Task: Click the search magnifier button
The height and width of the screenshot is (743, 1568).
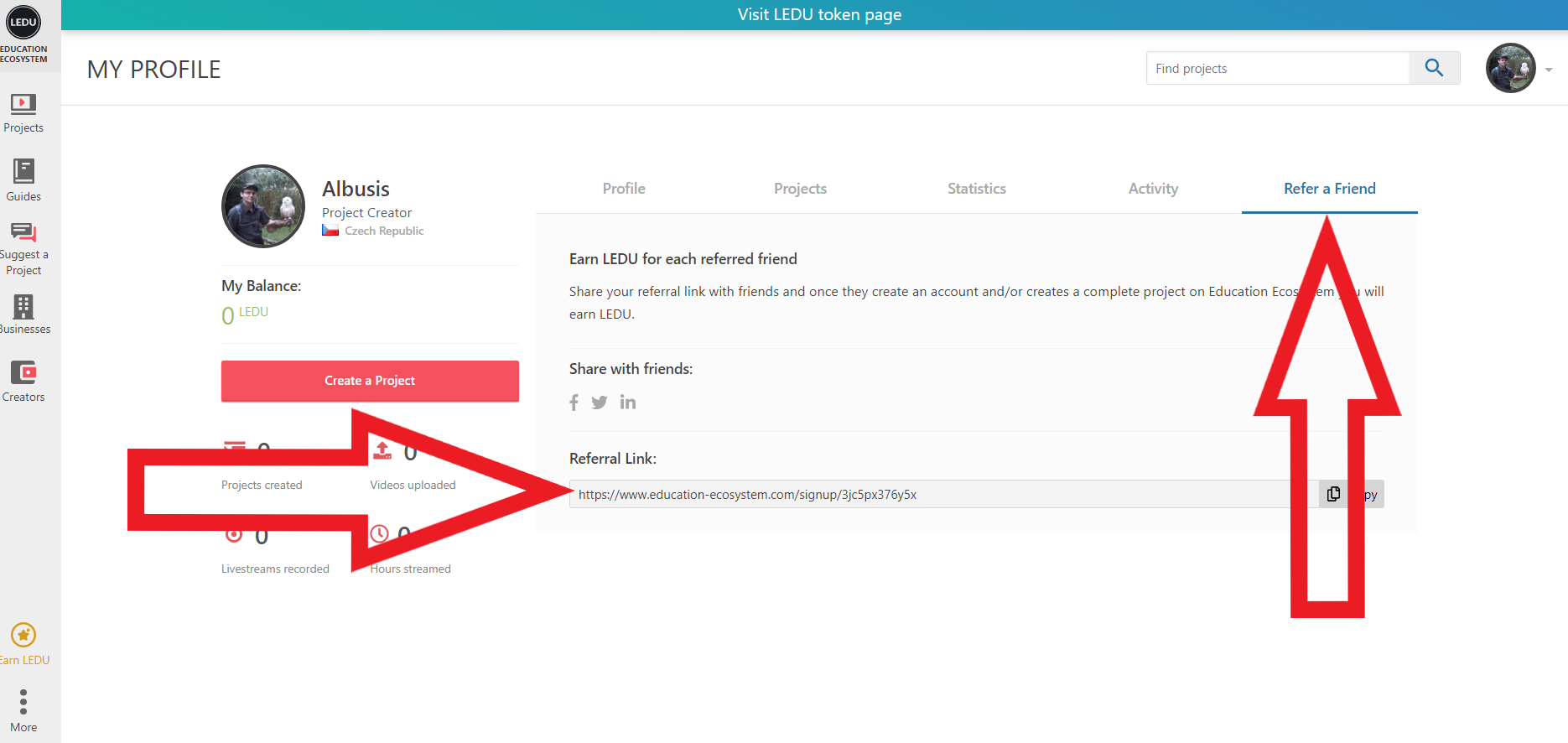Action: click(1434, 68)
